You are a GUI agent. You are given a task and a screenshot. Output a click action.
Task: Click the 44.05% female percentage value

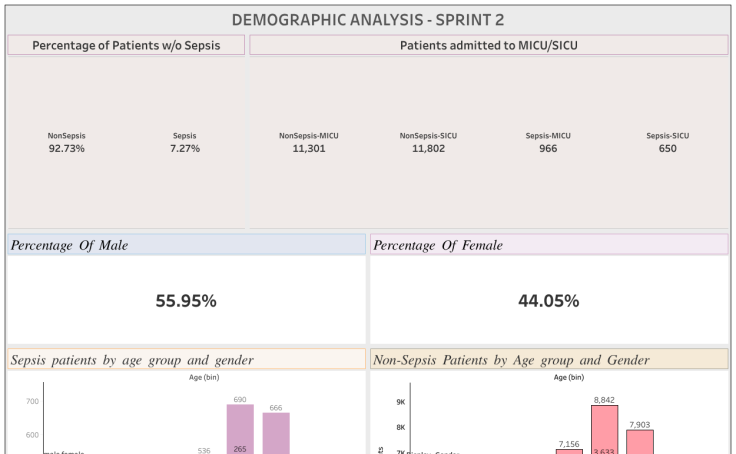pyautogui.click(x=549, y=301)
